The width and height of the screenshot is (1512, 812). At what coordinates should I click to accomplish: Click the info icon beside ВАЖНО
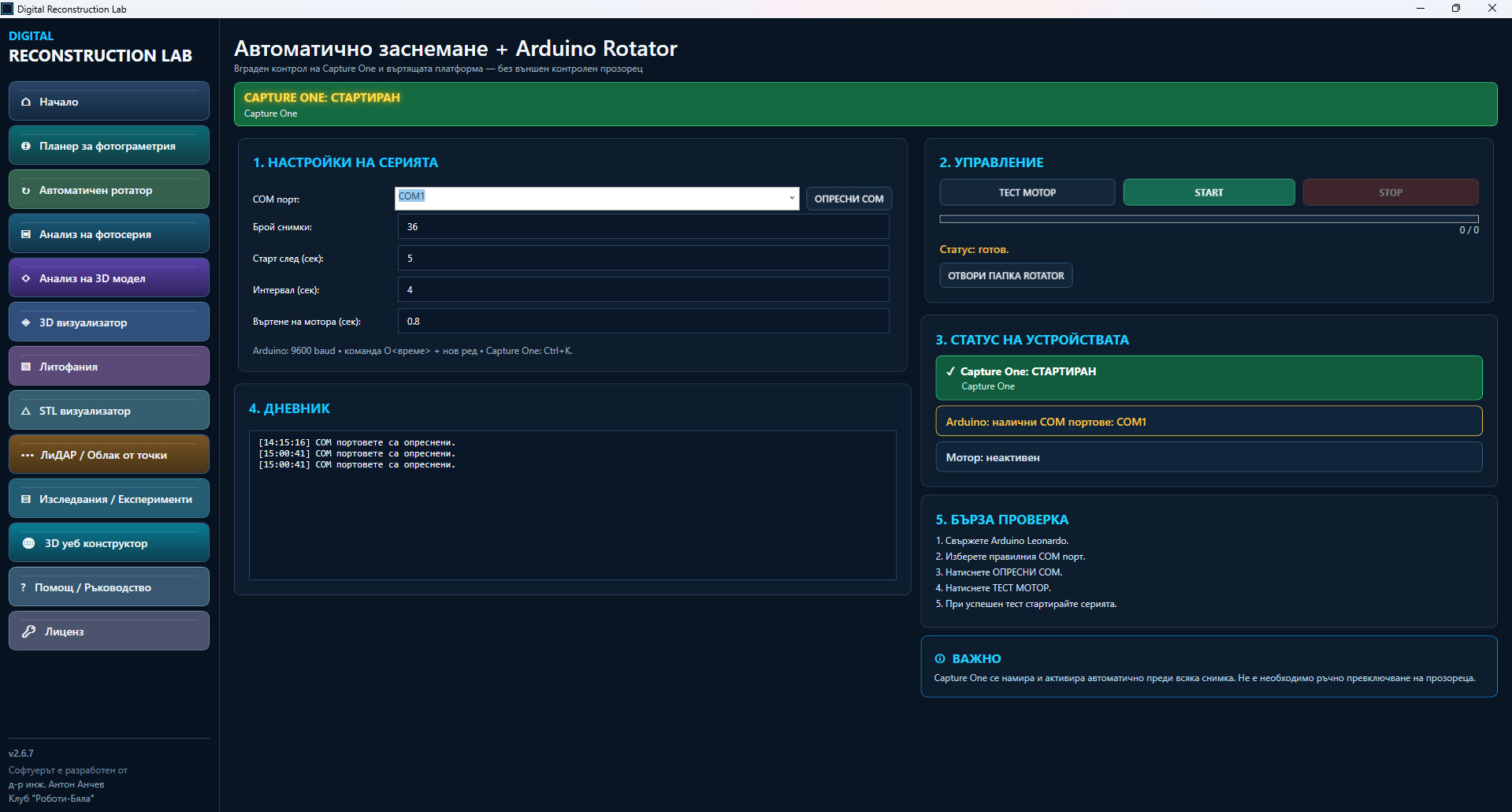(940, 658)
